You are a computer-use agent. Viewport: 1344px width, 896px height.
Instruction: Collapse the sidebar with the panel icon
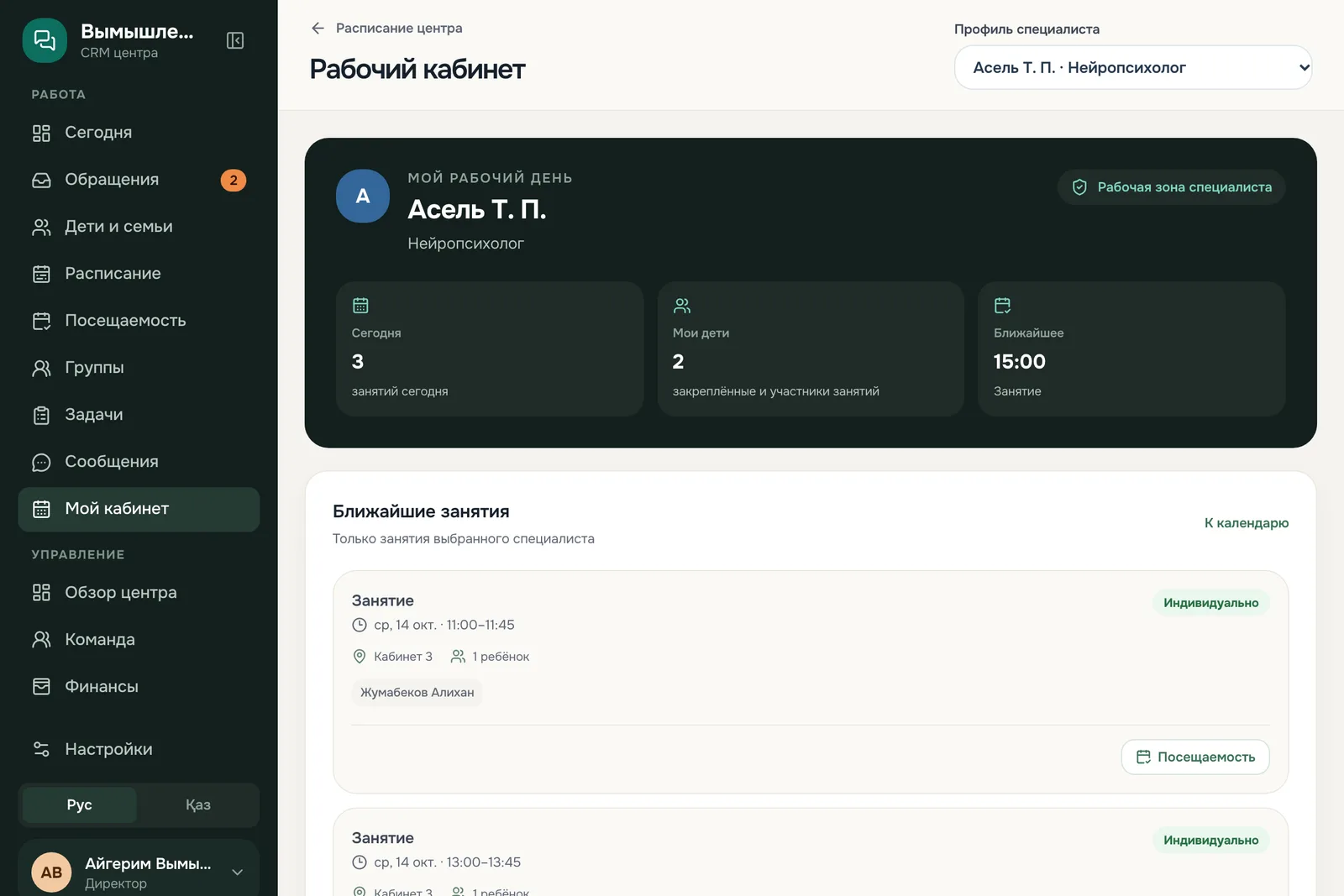235,40
